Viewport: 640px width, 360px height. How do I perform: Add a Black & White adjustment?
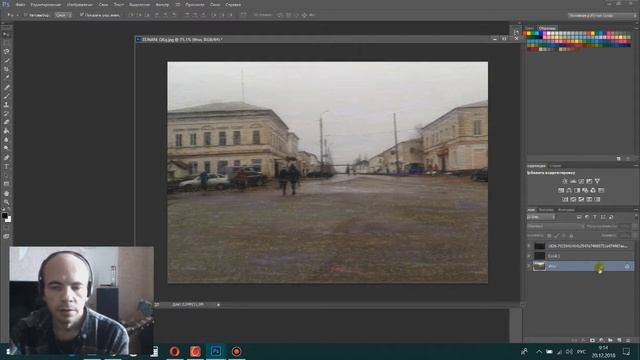[x=577, y=190]
